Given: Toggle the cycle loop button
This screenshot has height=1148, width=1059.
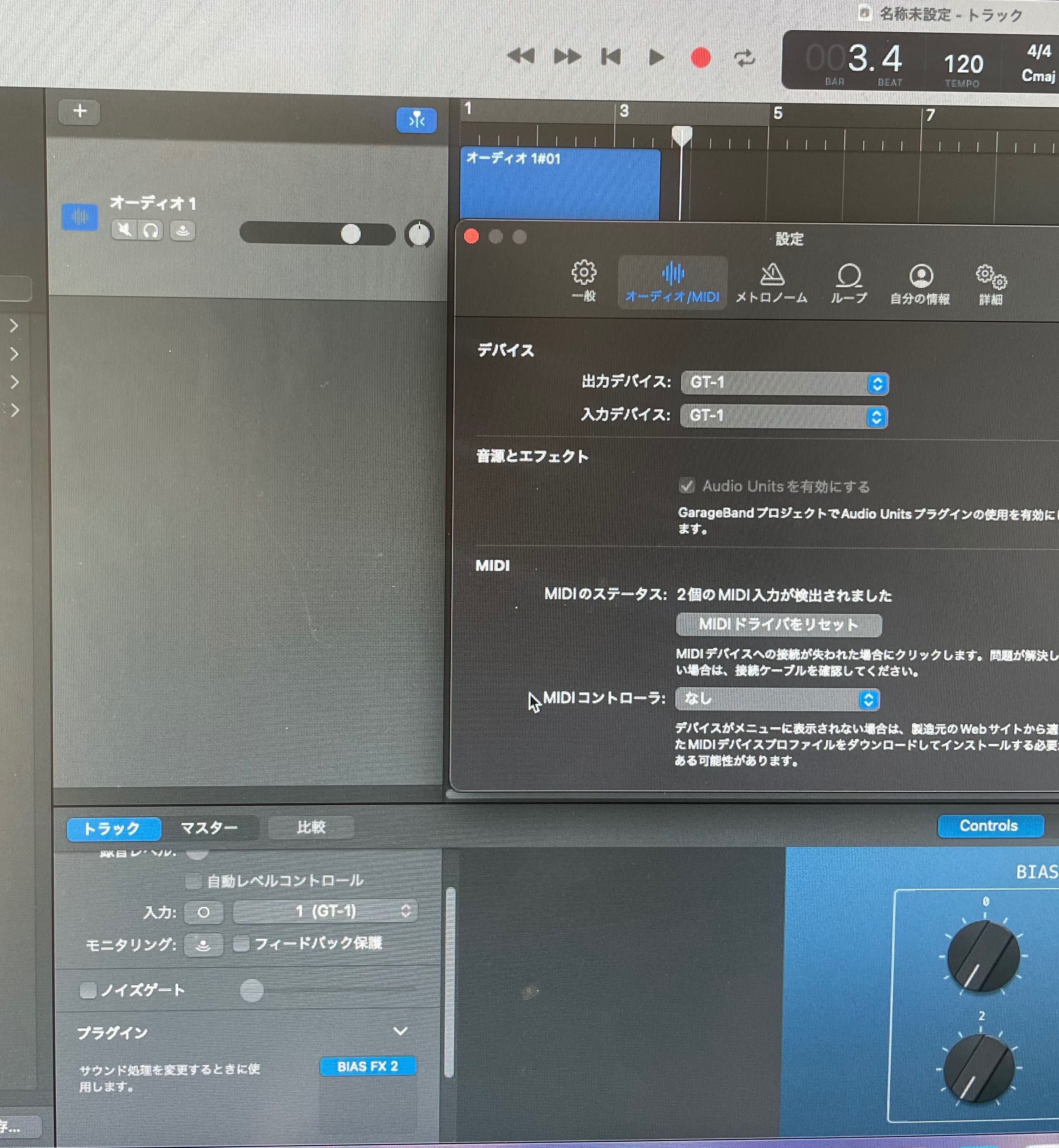Looking at the screenshot, I should coord(744,58).
